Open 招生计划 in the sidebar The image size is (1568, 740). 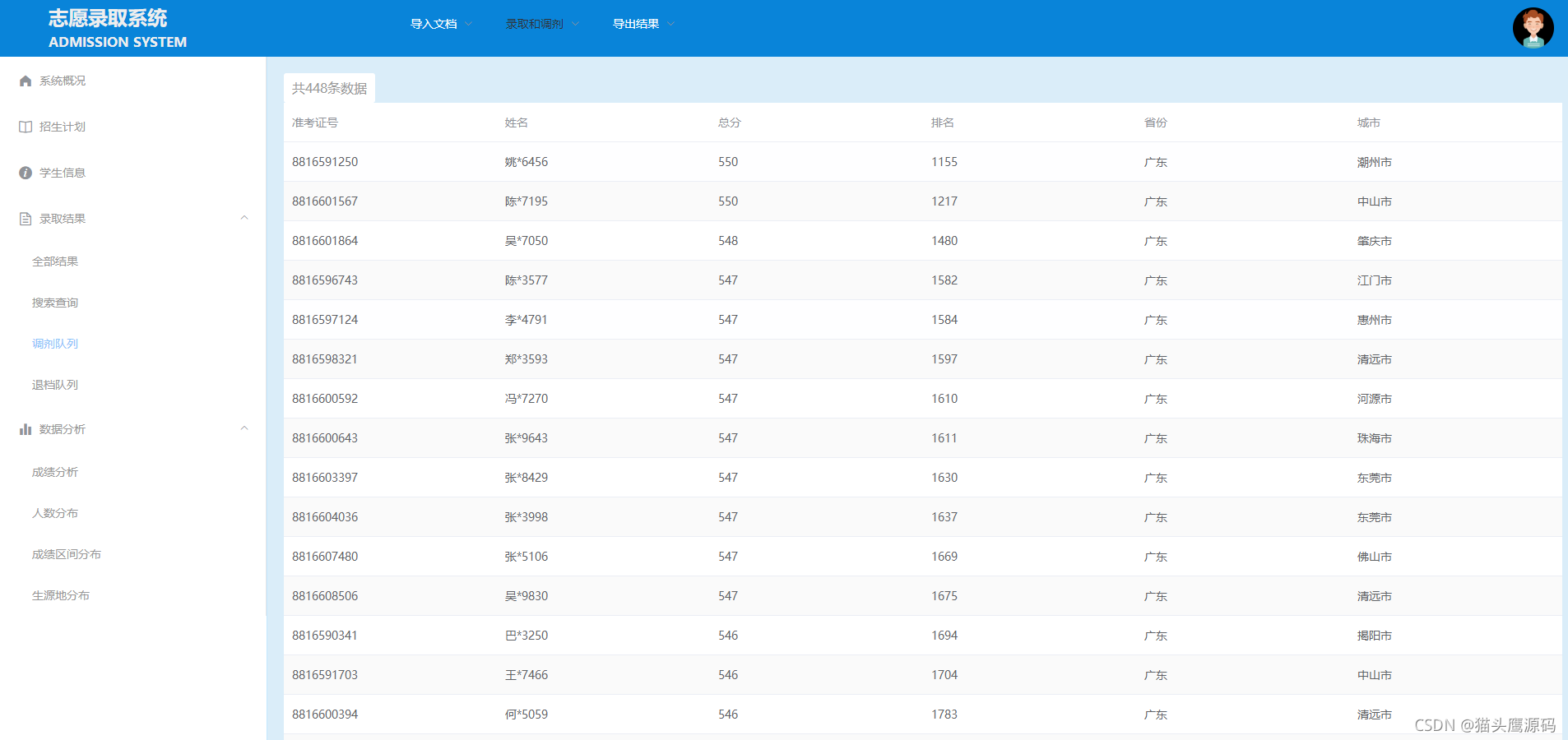pos(63,127)
